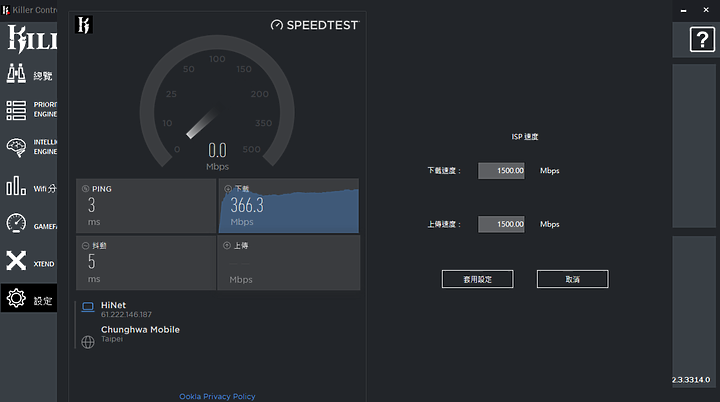Screen dimensions: 720x402
Task: Open the Intelligence Engine brain icon
Action: [x=16, y=147]
